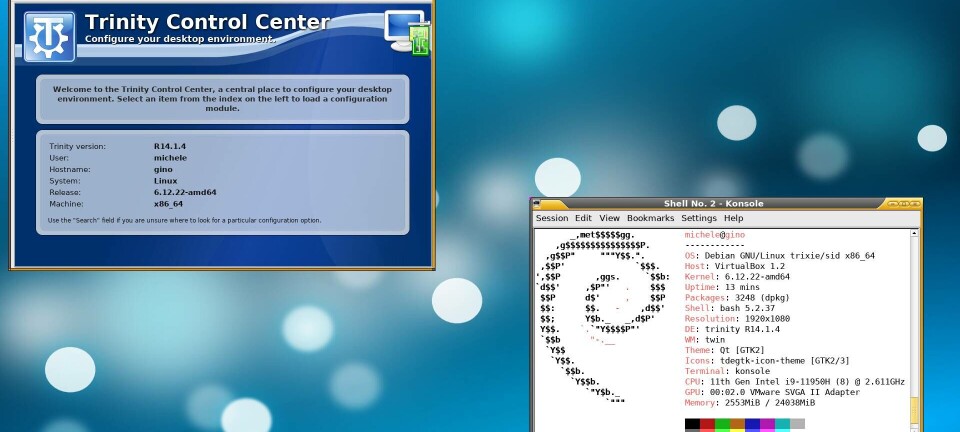Select the System value 'Linux'
Image resolution: width=960 pixels, height=432 pixels.
coord(165,181)
